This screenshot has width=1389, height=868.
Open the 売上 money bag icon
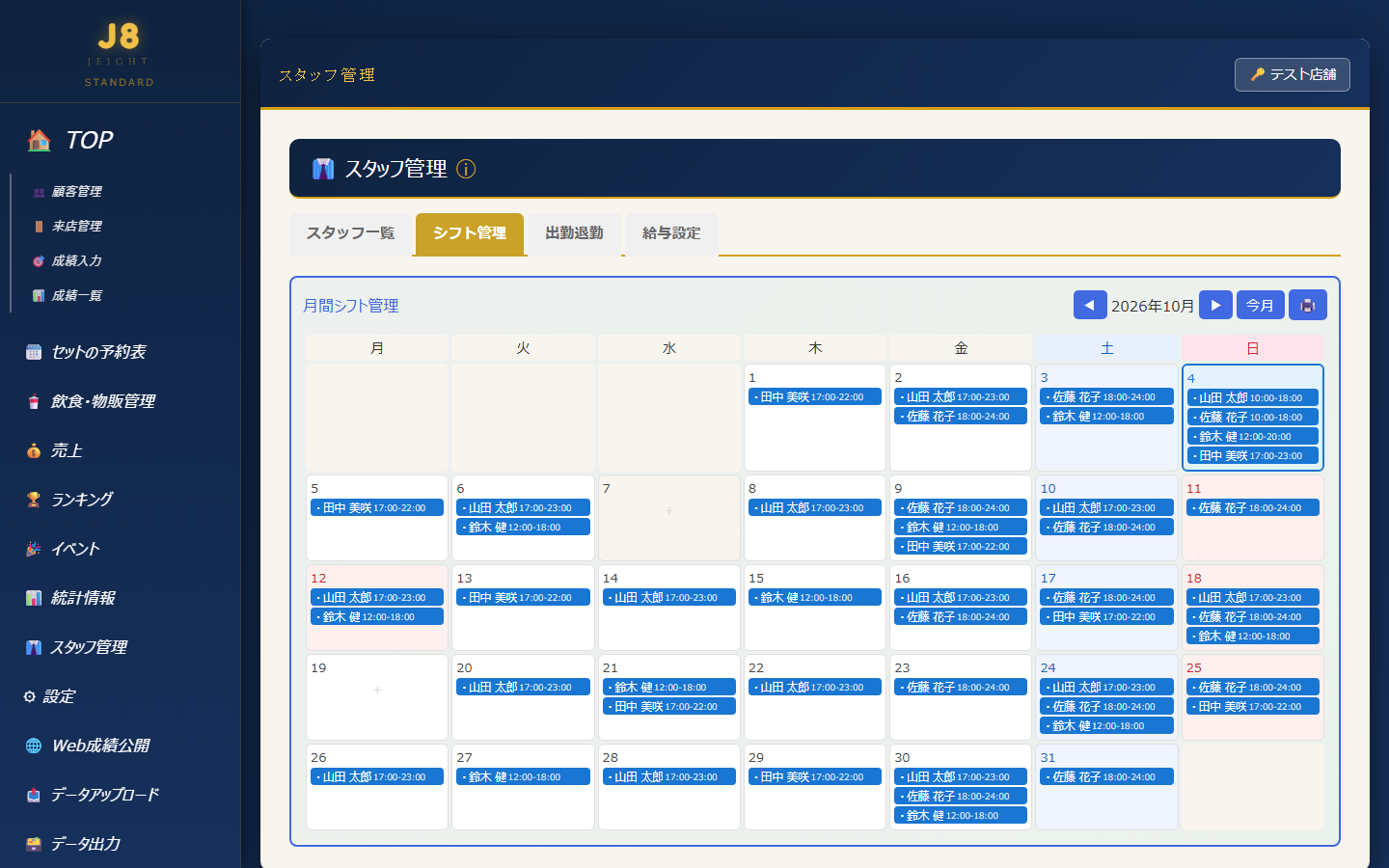34,450
